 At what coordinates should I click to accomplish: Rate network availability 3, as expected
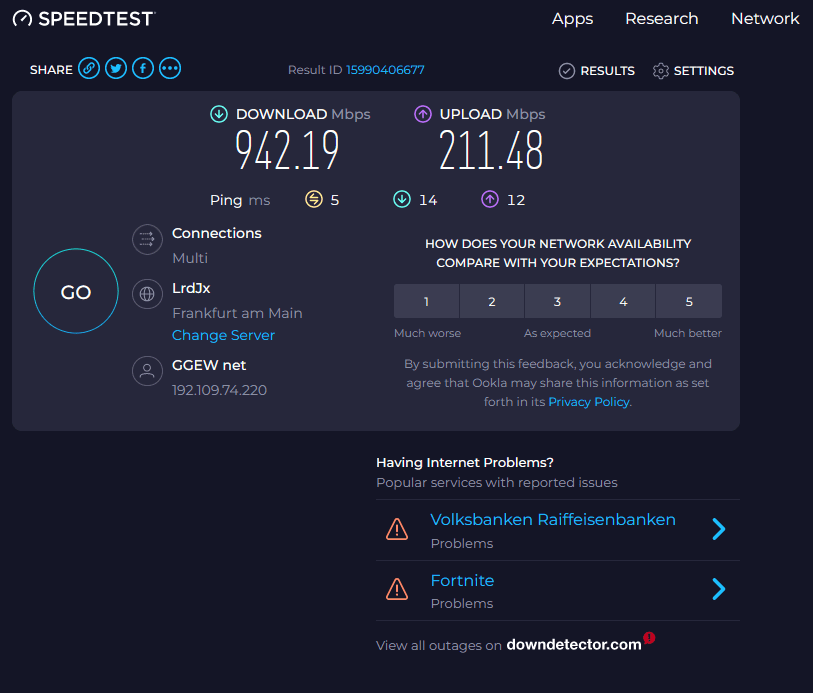[557, 301]
